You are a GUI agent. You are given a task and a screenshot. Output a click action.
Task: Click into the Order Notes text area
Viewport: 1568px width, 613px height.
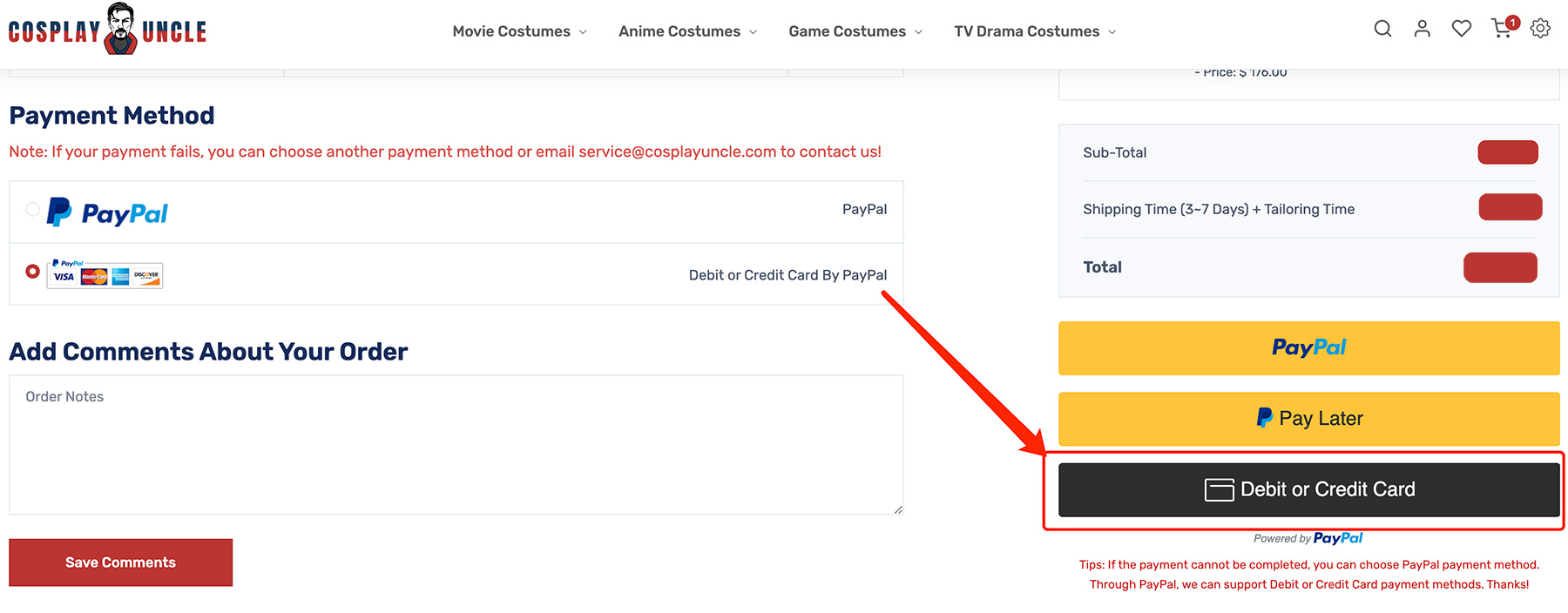coord(456,445)
